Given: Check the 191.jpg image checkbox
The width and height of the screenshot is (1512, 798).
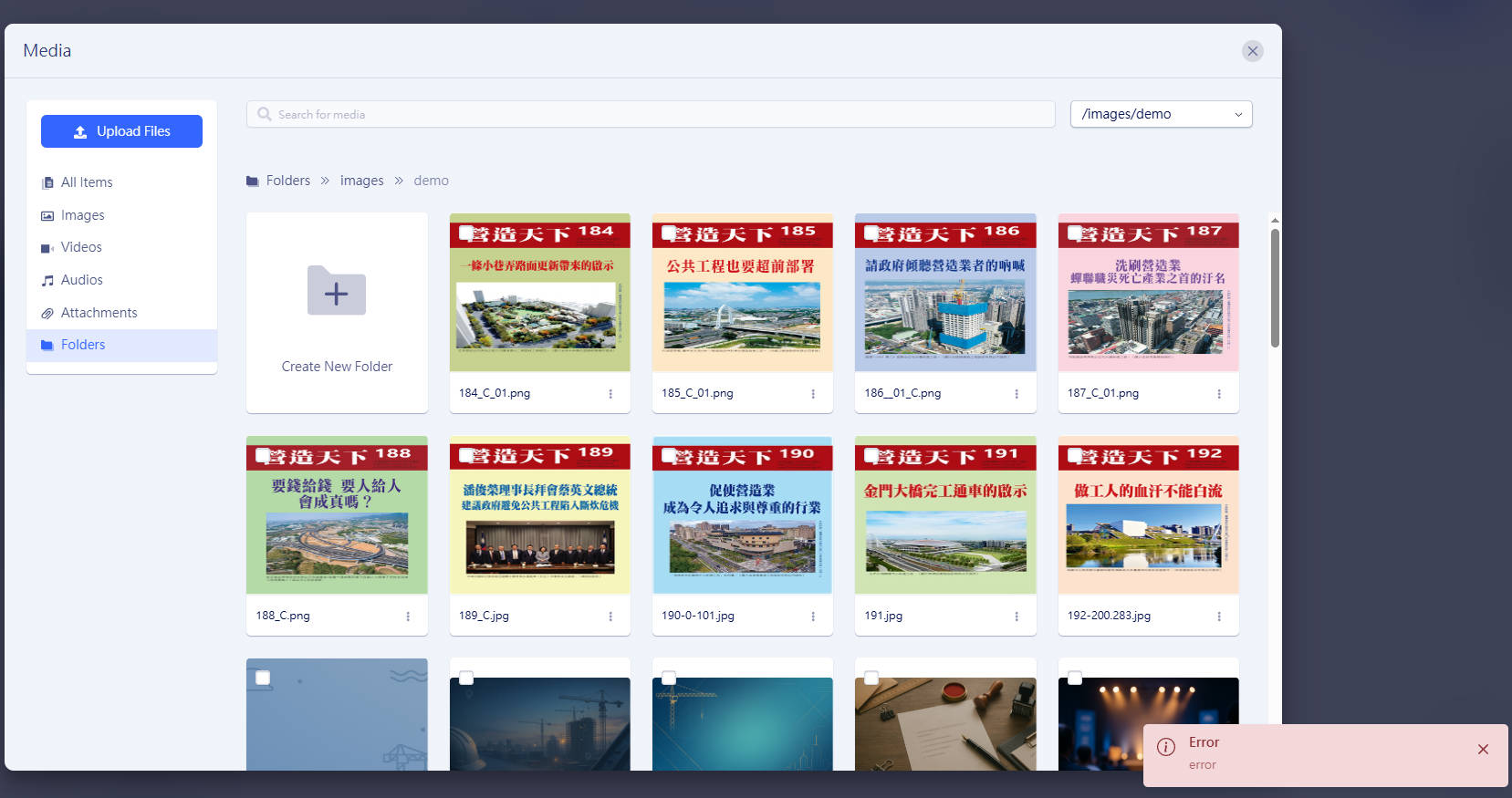Looking at the screenshot, I should 871,455.
